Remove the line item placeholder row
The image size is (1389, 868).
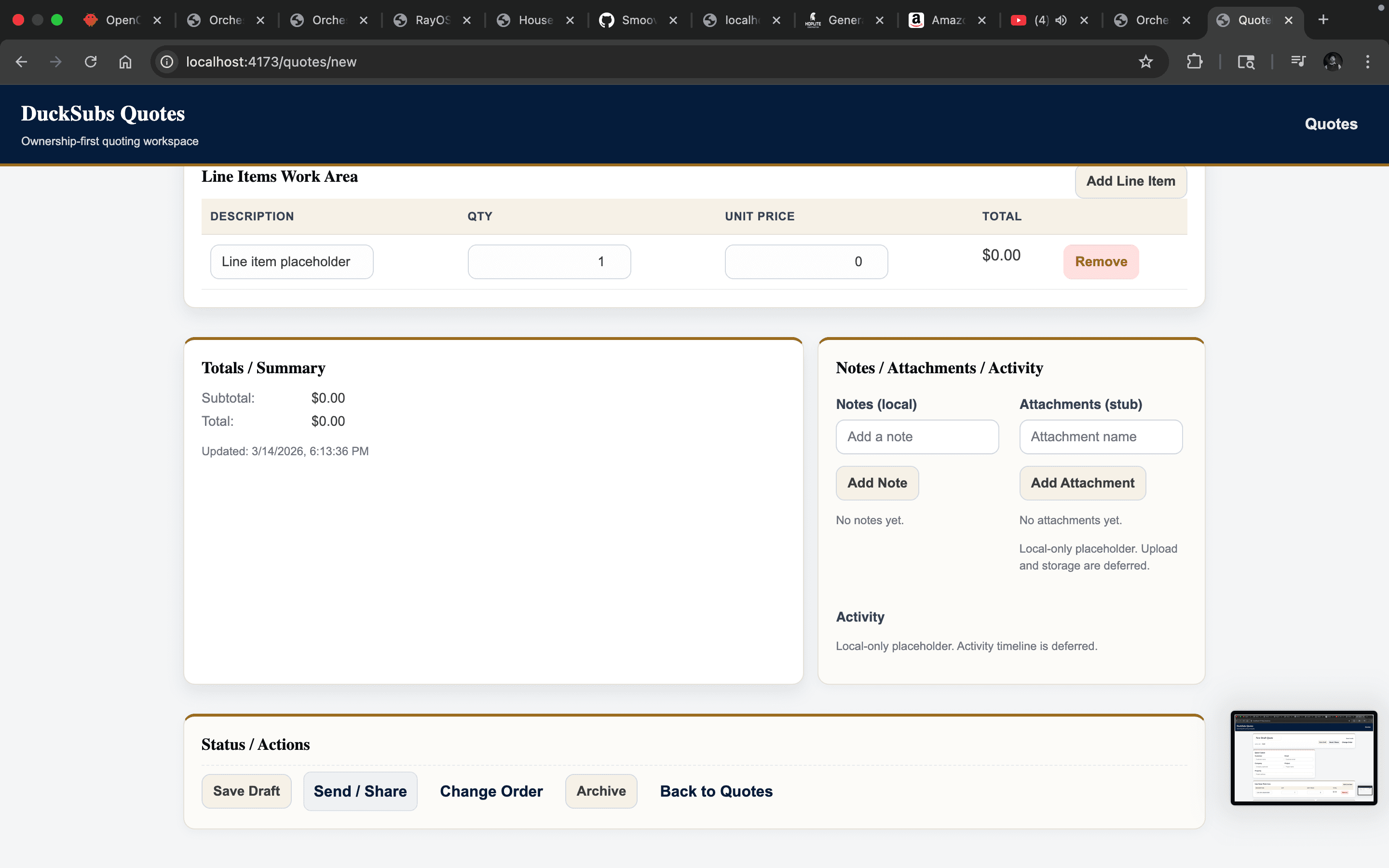[x=1100, y=262]
